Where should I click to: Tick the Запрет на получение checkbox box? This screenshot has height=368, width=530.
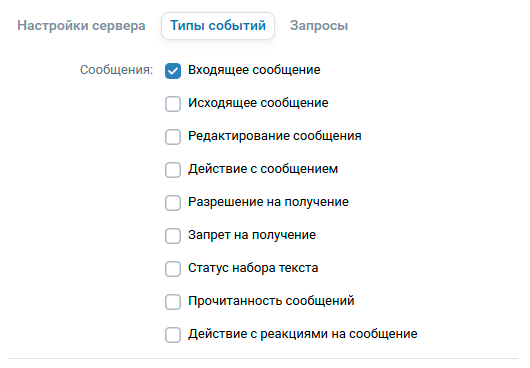tap(173, 236)
